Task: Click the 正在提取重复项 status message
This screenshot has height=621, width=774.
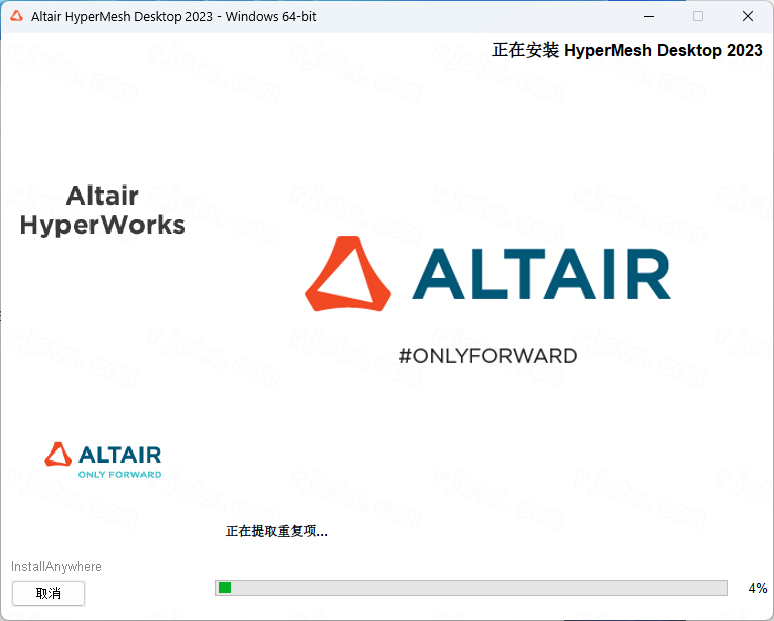Action: point(276,531)
